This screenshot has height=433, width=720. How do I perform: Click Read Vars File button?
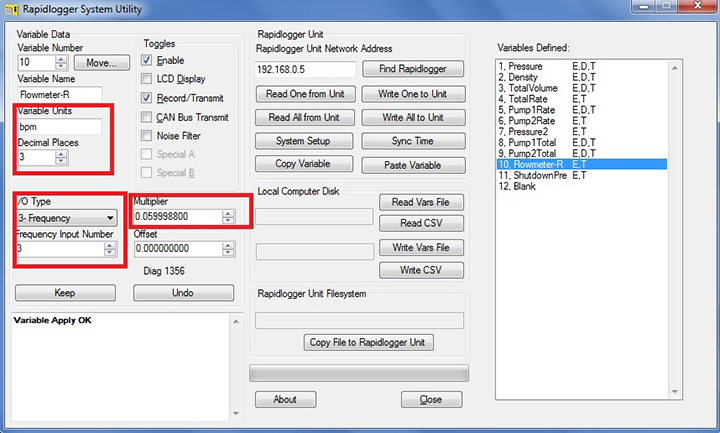(x=421, y=202)
